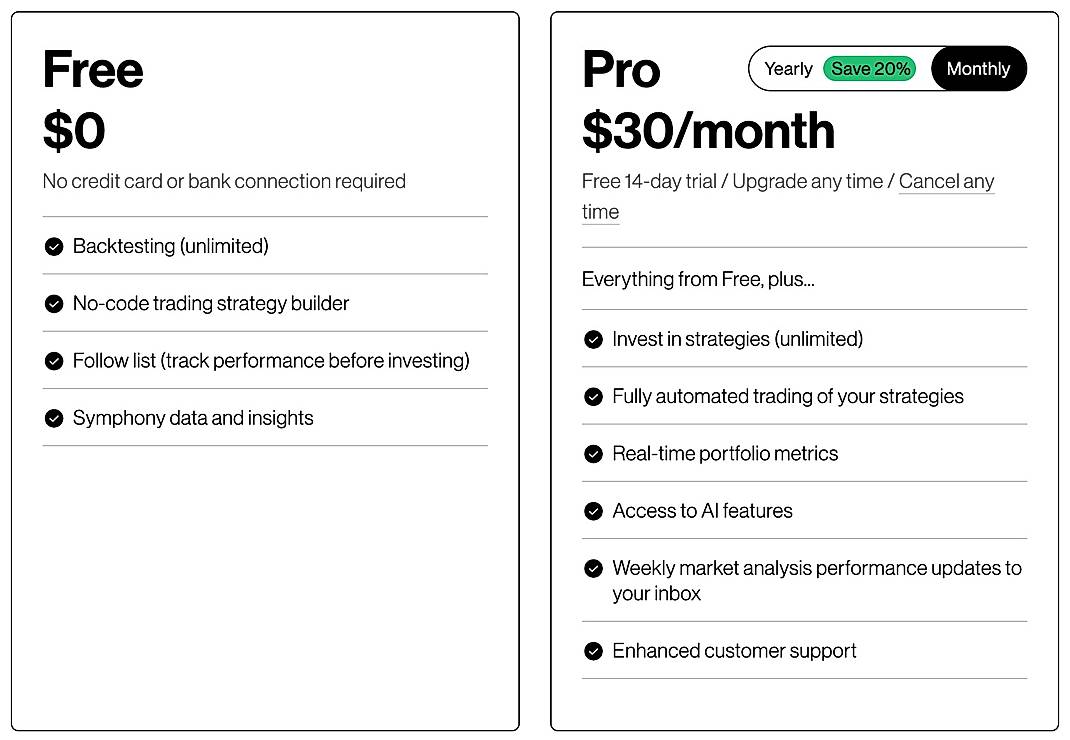Click the check icon for Enhanced customer support
The width and height of the screenshot is (1070, 740).
[x=592, y=650]
